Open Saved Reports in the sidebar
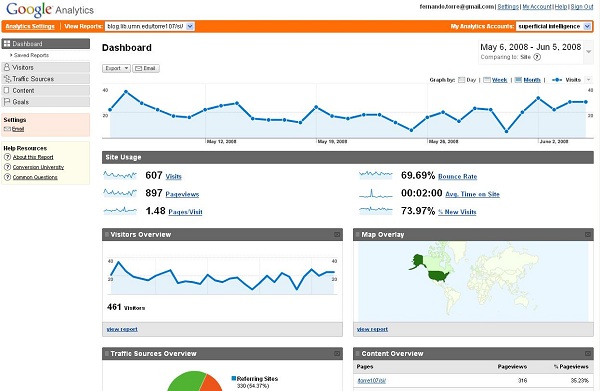The image size is (600, 391). 31,55
